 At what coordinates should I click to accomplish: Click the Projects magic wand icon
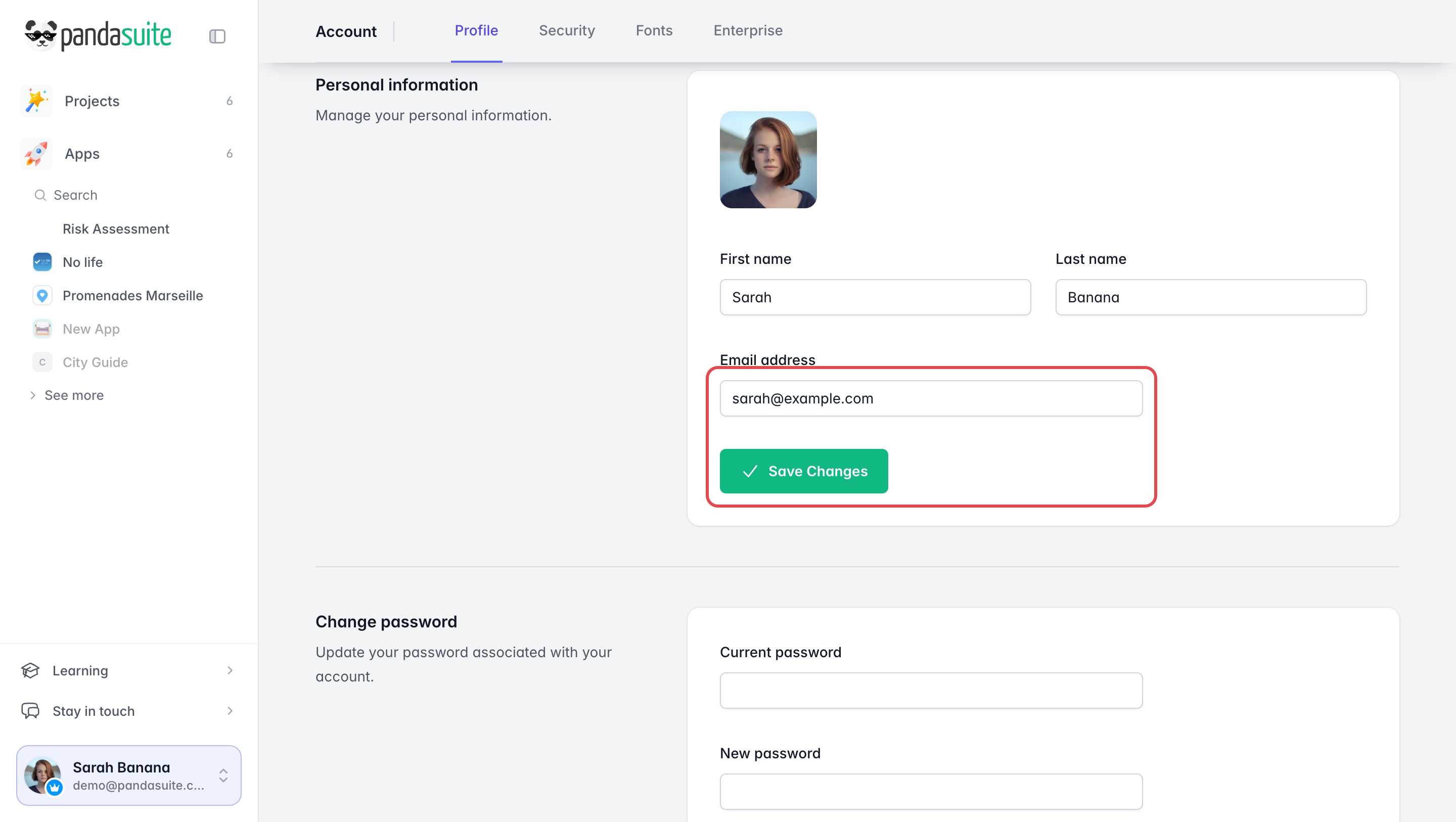36,101
